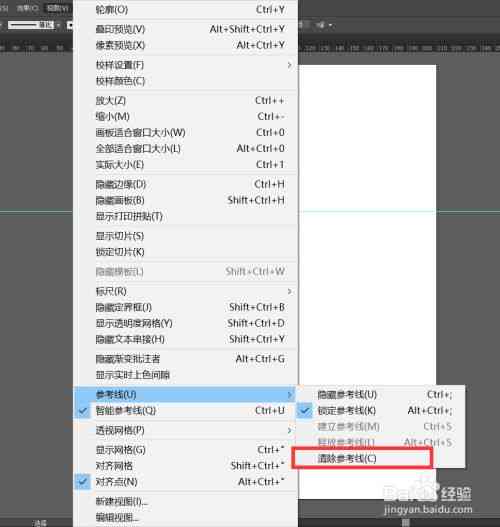The height and width of the screenshot is (527, 500).
Task: Open the stroke profile 等比 dropdown
Action: pyautogui.click(x=34, y=25)
